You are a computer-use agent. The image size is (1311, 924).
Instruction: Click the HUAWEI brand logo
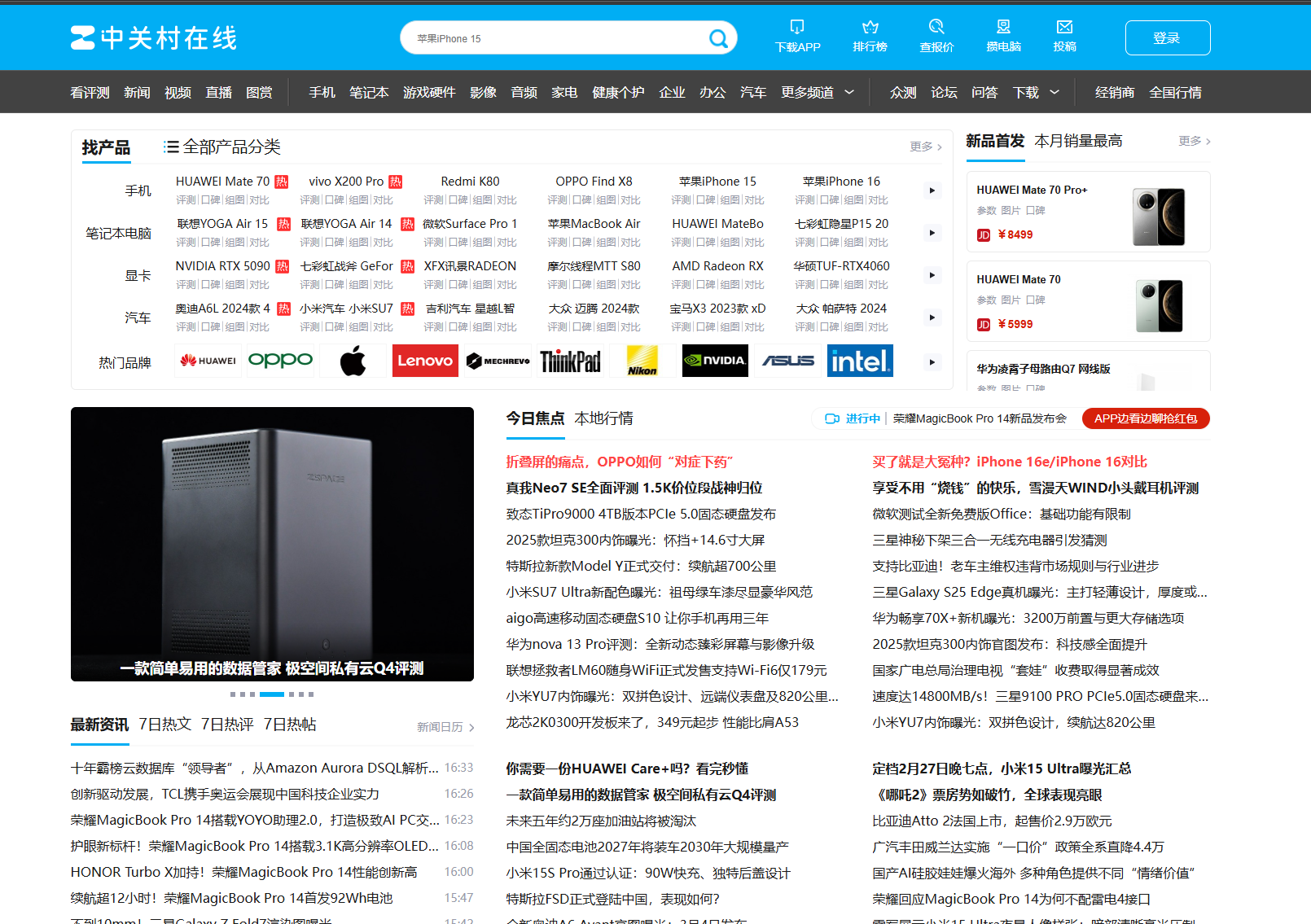point(208,361)
